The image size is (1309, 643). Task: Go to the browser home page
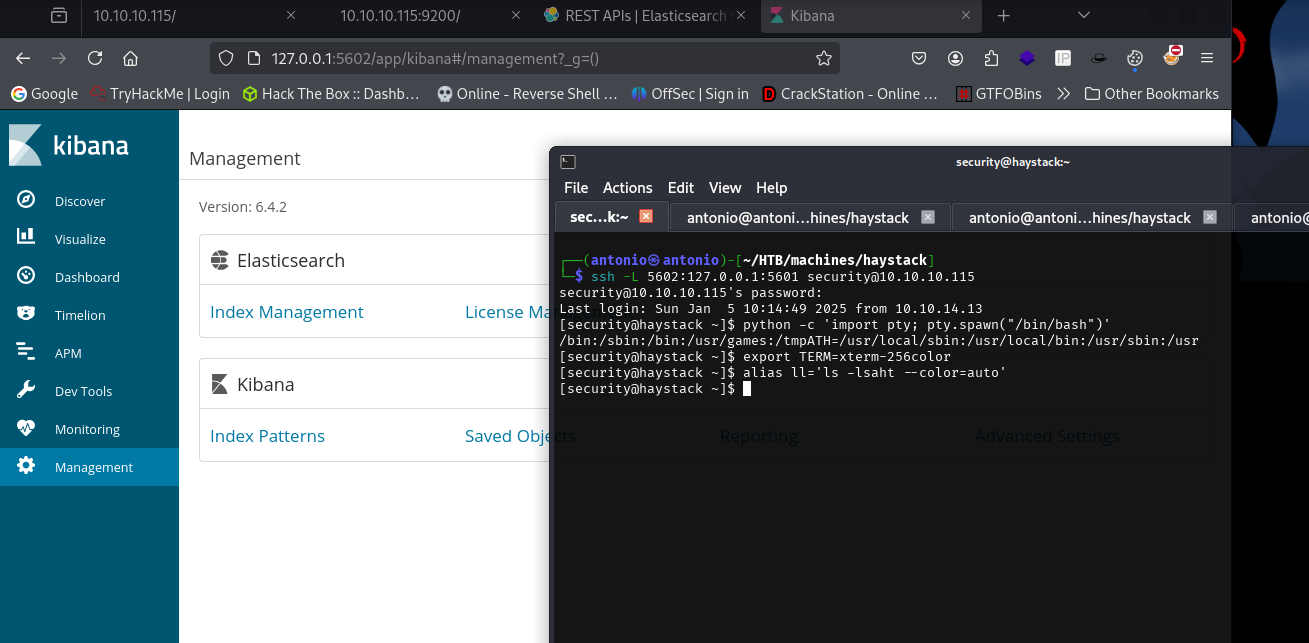pos(130,58)
